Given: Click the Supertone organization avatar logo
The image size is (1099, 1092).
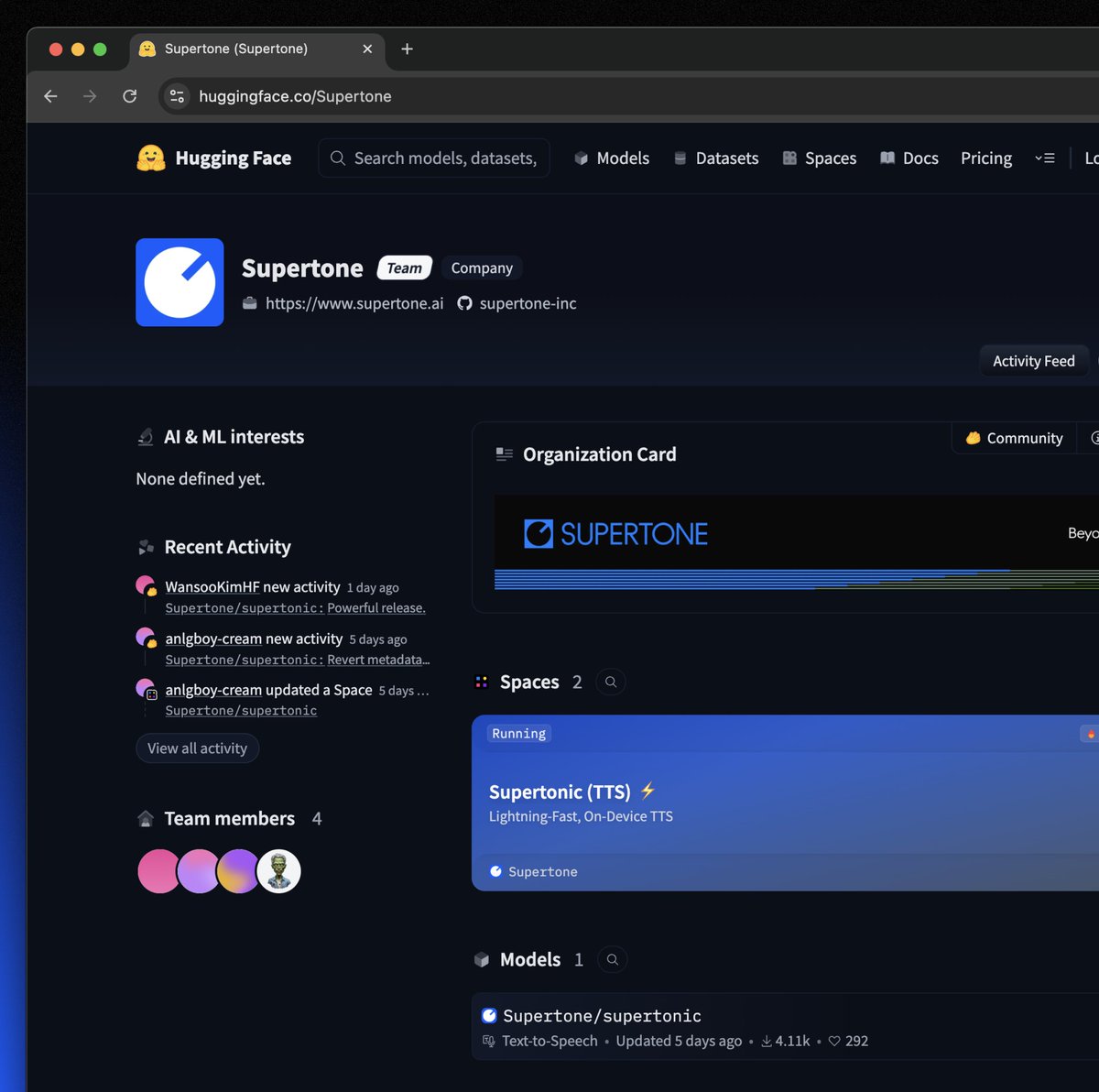Looking at the screenshot, I should pyautogui.click(x=180, y=282).
